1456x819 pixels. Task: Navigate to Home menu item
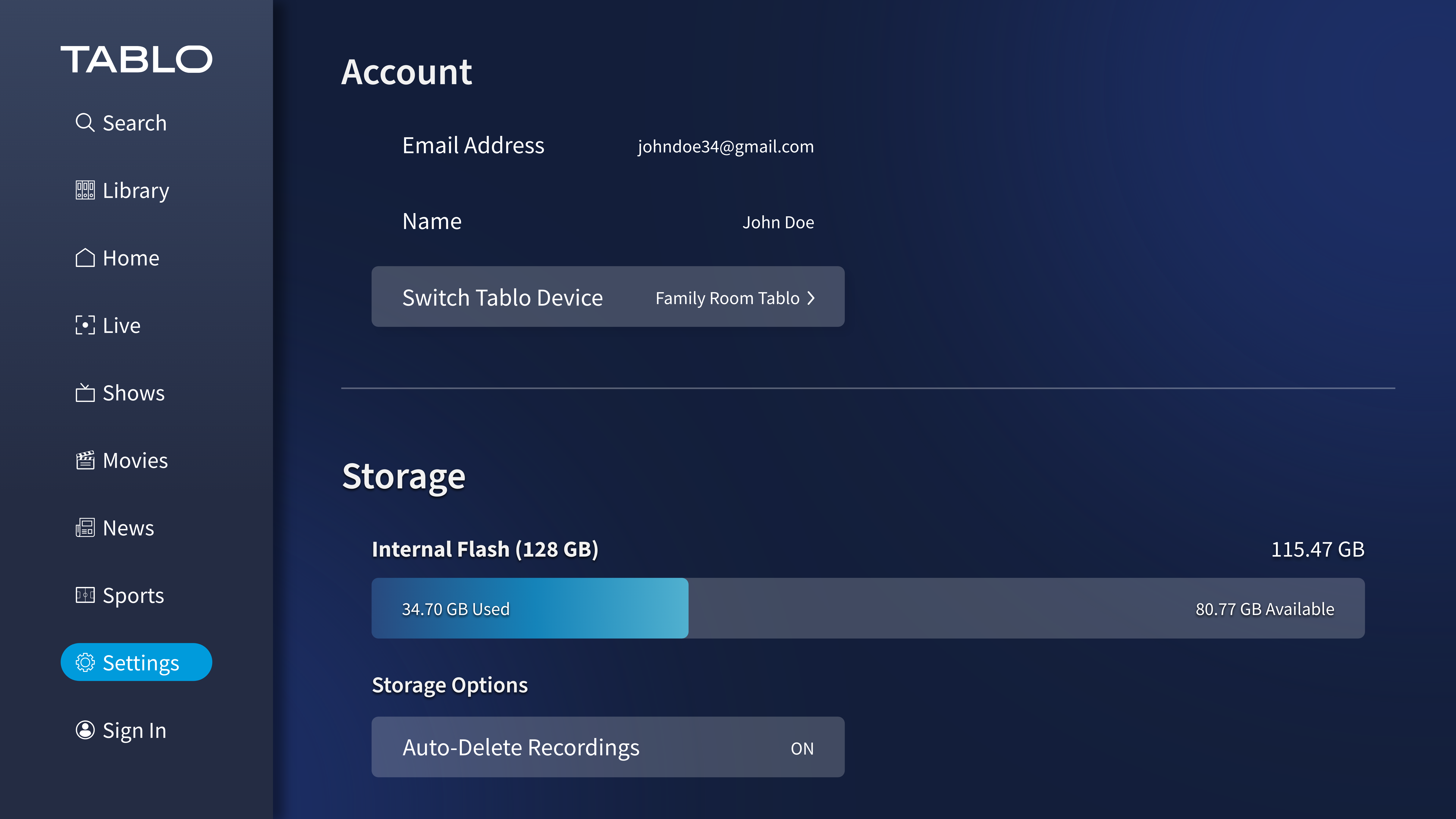click(x=118, y=258)
